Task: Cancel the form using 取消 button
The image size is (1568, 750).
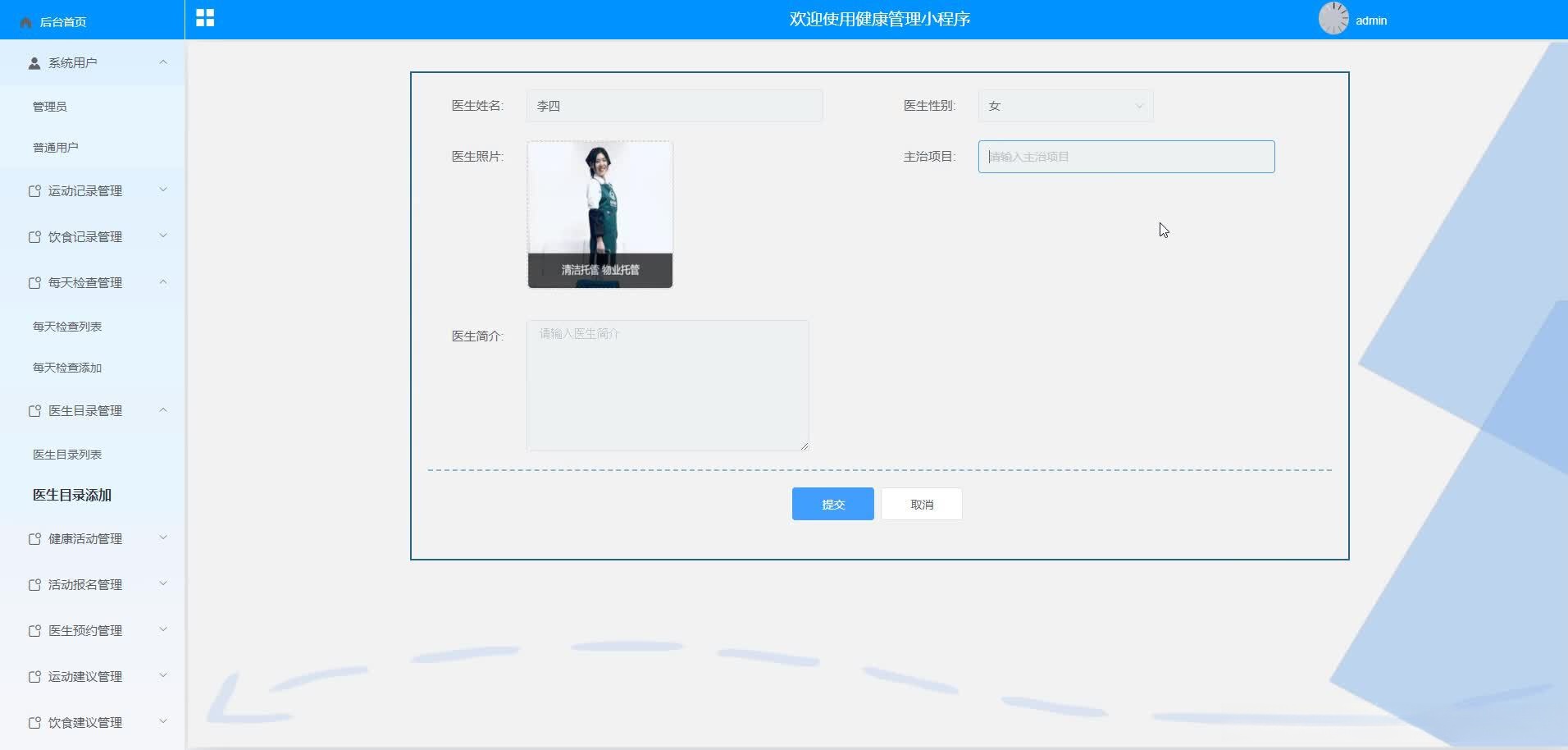Action: tap(920, 503)
